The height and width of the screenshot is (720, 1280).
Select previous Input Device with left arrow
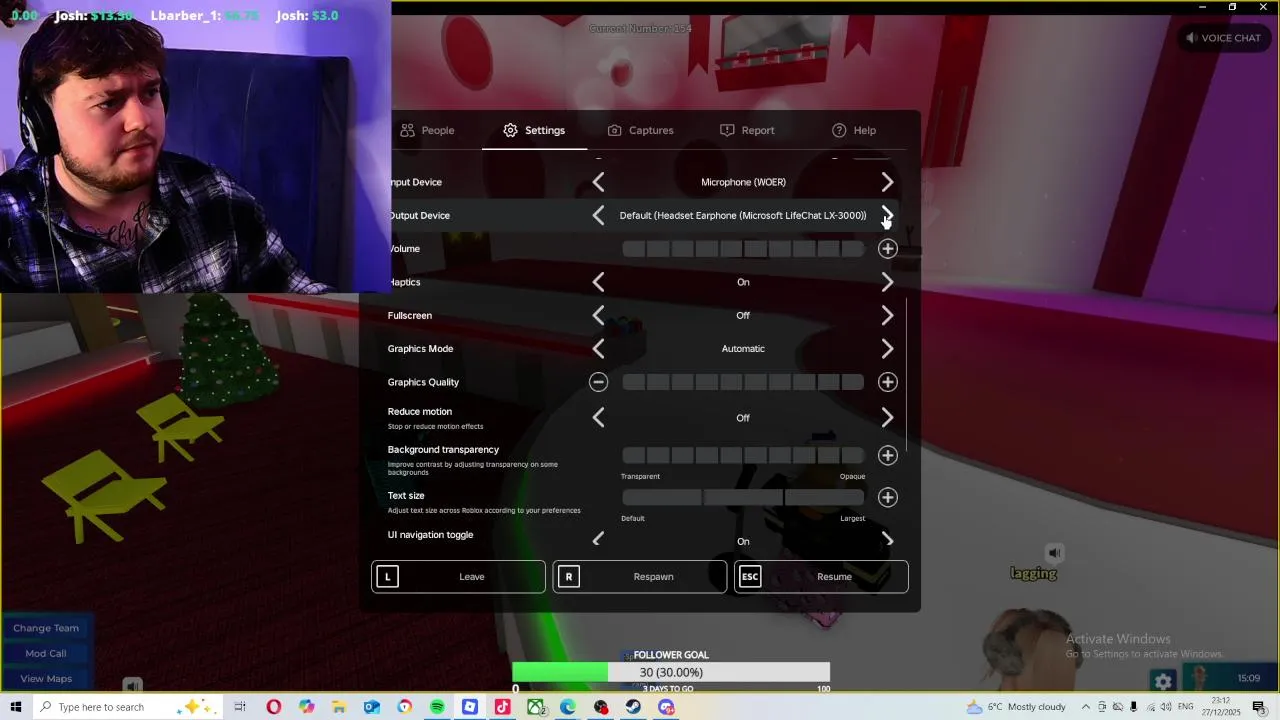click(x=598, y=182)
